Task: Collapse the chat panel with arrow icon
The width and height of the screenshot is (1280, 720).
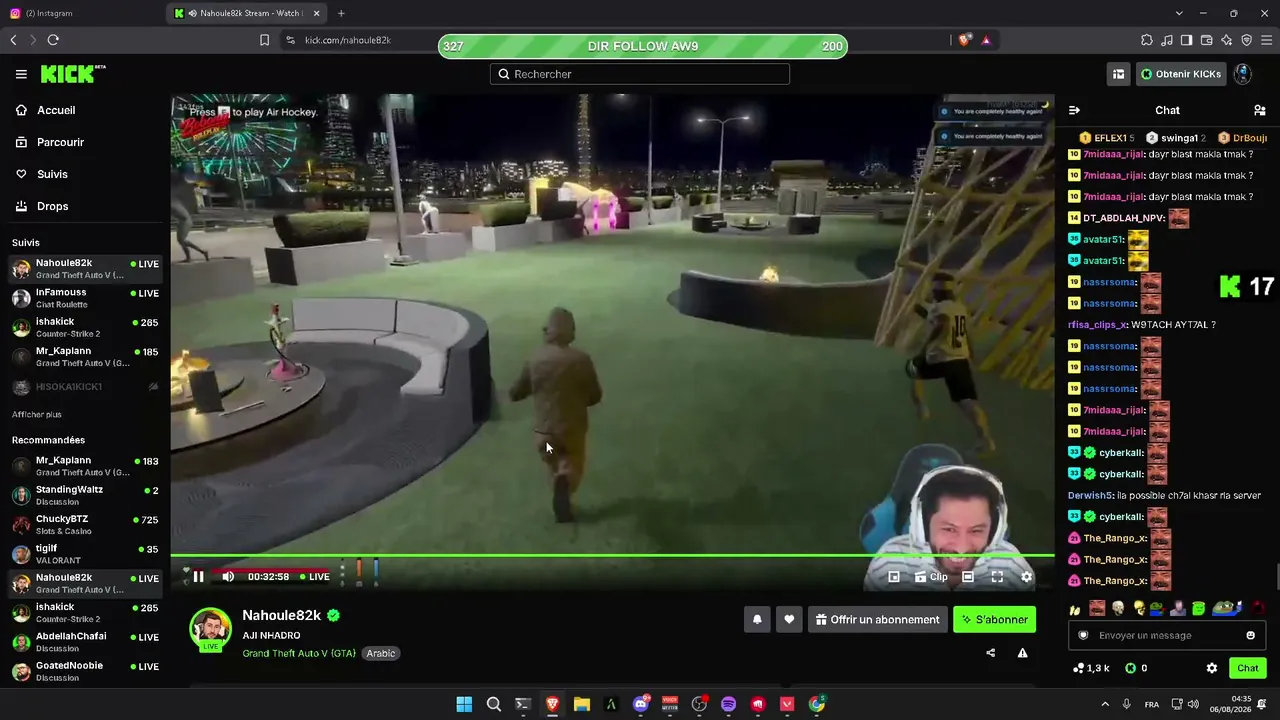Action: tap(1074, 110)
